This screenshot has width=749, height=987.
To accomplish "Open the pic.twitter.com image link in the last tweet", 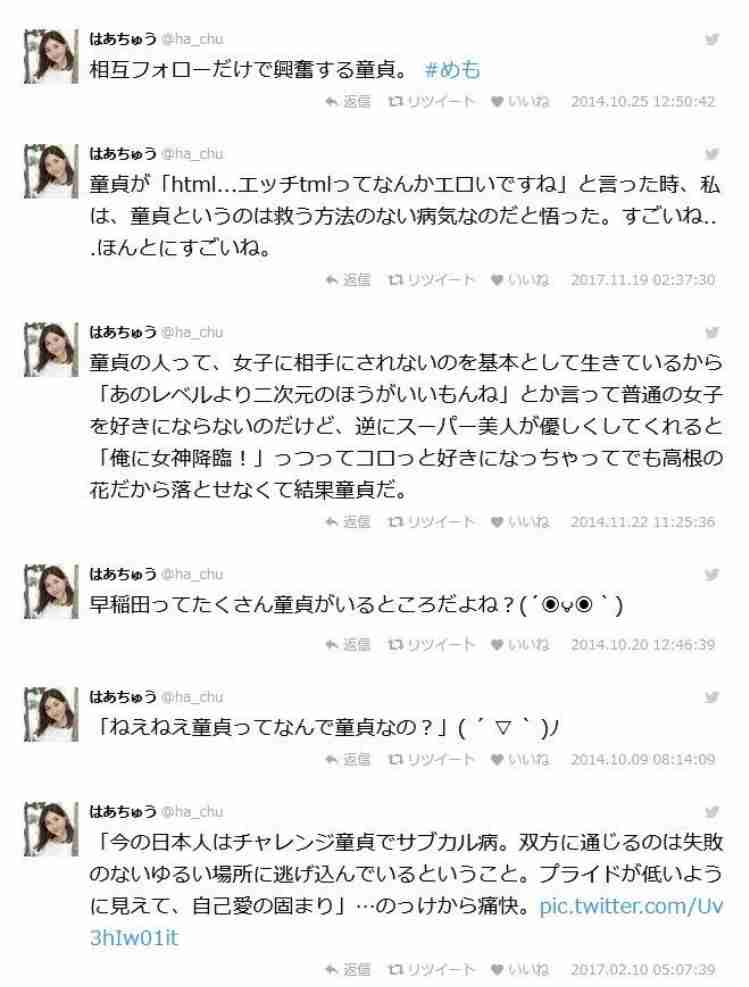I will [406, 922].
